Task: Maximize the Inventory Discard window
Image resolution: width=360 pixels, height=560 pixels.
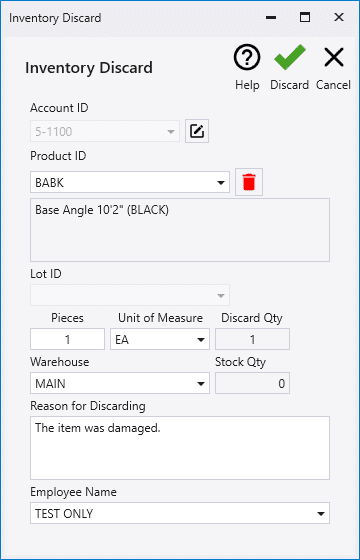Action: coord(305,17)
